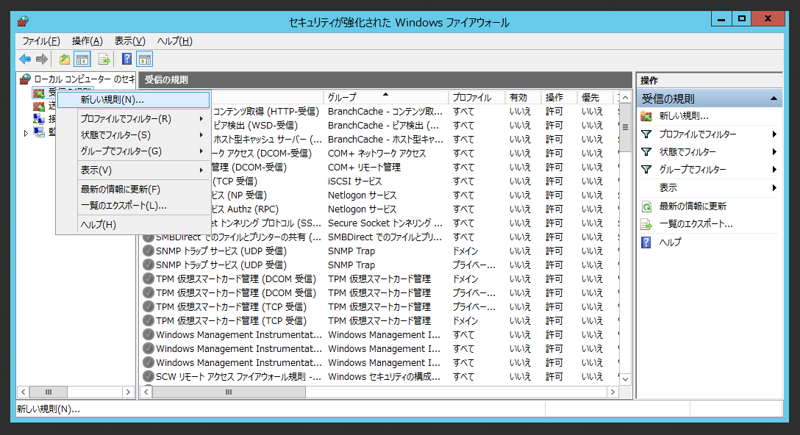Image resolution: width=800 pixels, height=435 pixels.
Task: Click the COM+ リモート管理 group cell
Action: (364, 167)
